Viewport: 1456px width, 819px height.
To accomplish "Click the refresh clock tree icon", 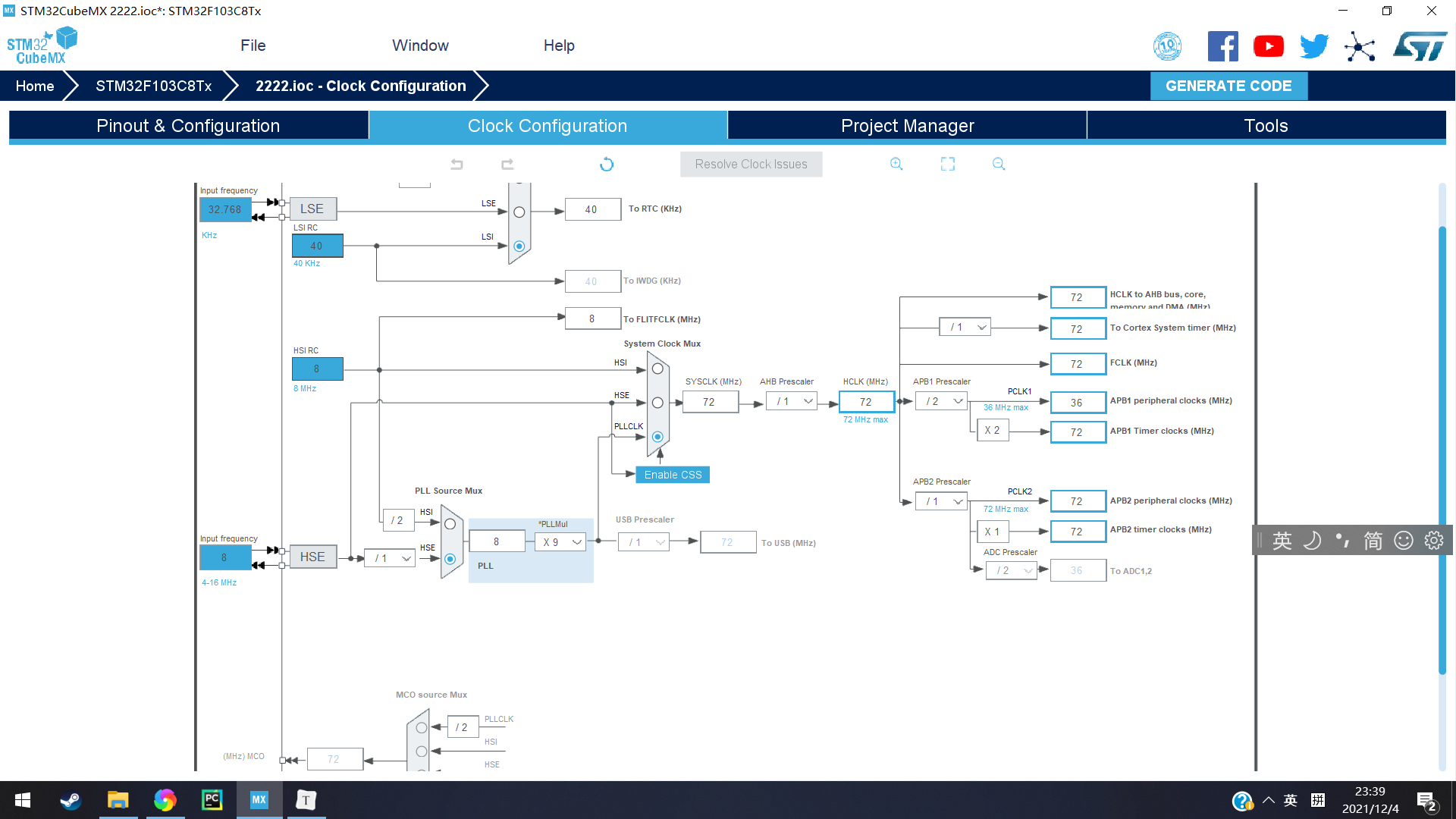I will click(607, 164).
